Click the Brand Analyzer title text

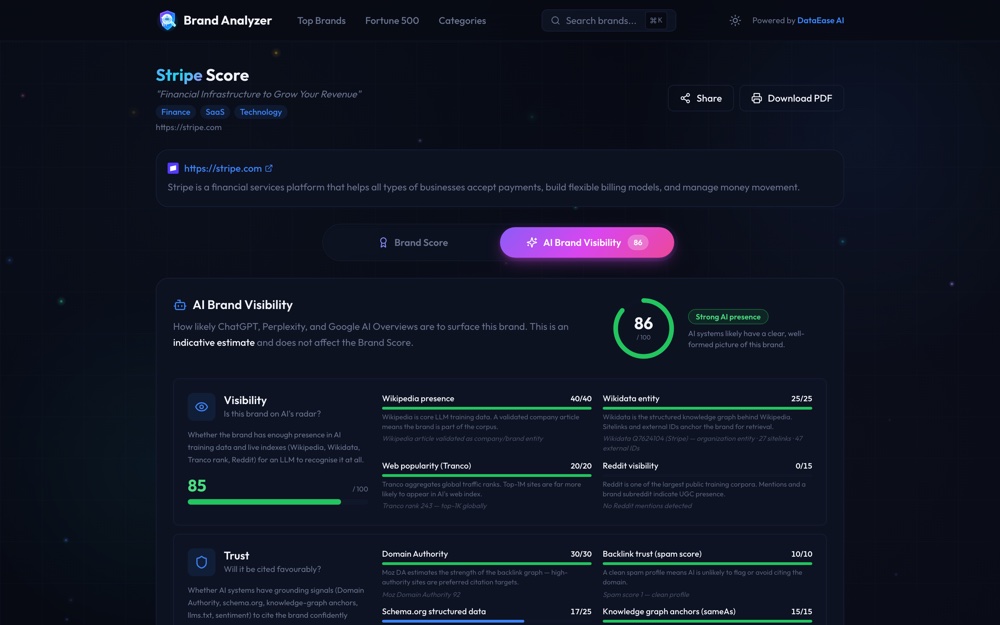click(228, 20)
